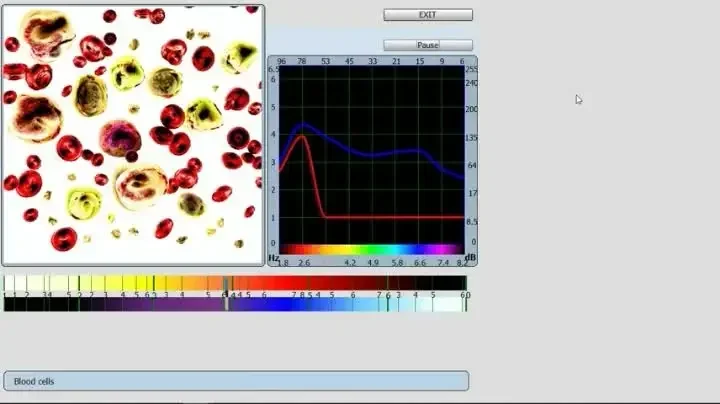The height and width of the screenshot is (404, 720).
Task: Click the gray marker on the purple-blue scale
Action: [x=226, y=304]
